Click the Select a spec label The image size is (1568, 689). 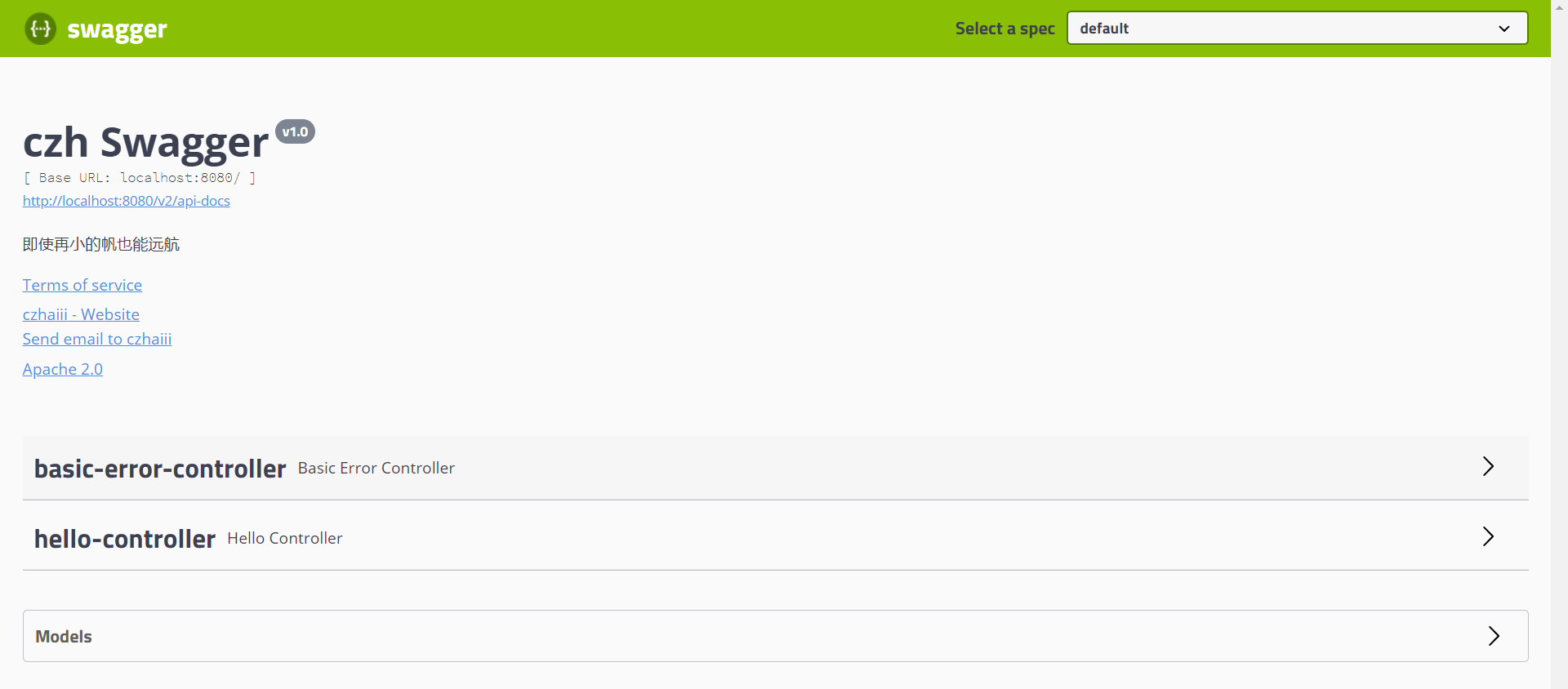tap(1005, 29)
